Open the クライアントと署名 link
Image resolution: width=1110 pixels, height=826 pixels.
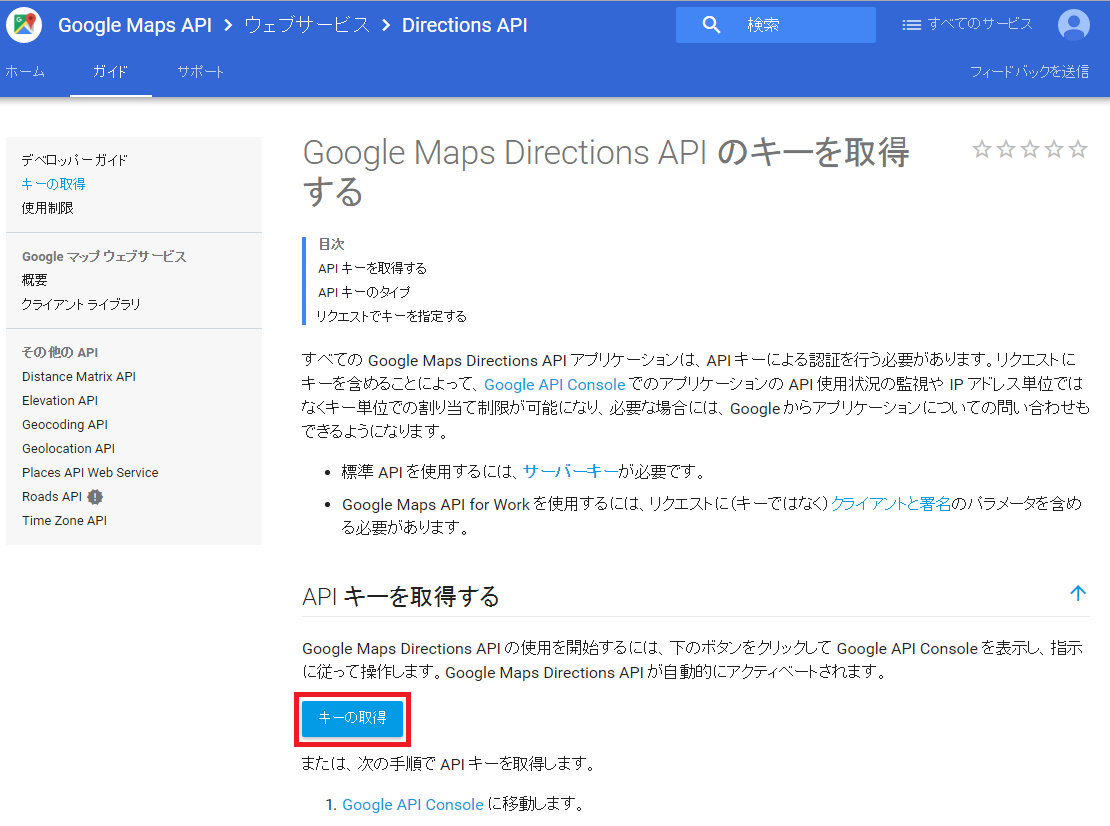[x=891, y=504]
